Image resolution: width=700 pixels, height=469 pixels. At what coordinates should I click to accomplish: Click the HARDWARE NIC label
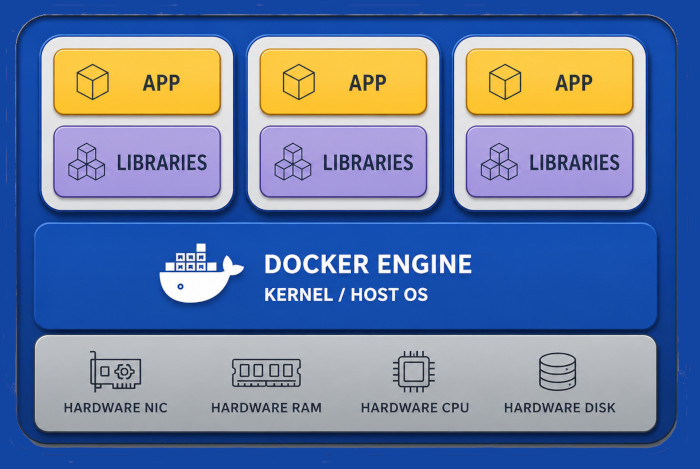[116, 407]
